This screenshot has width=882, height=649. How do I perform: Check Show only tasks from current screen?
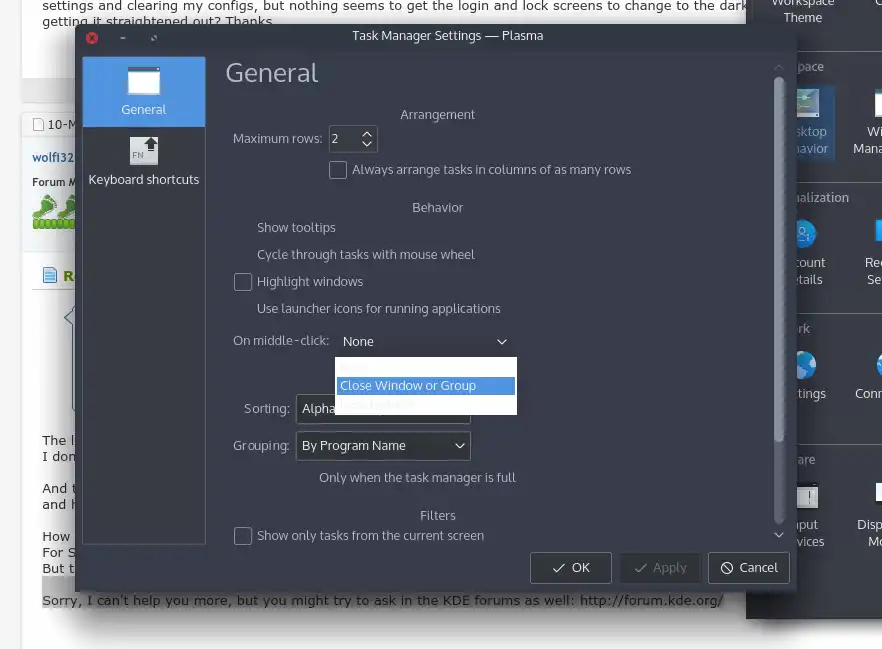tap(242, 536)
